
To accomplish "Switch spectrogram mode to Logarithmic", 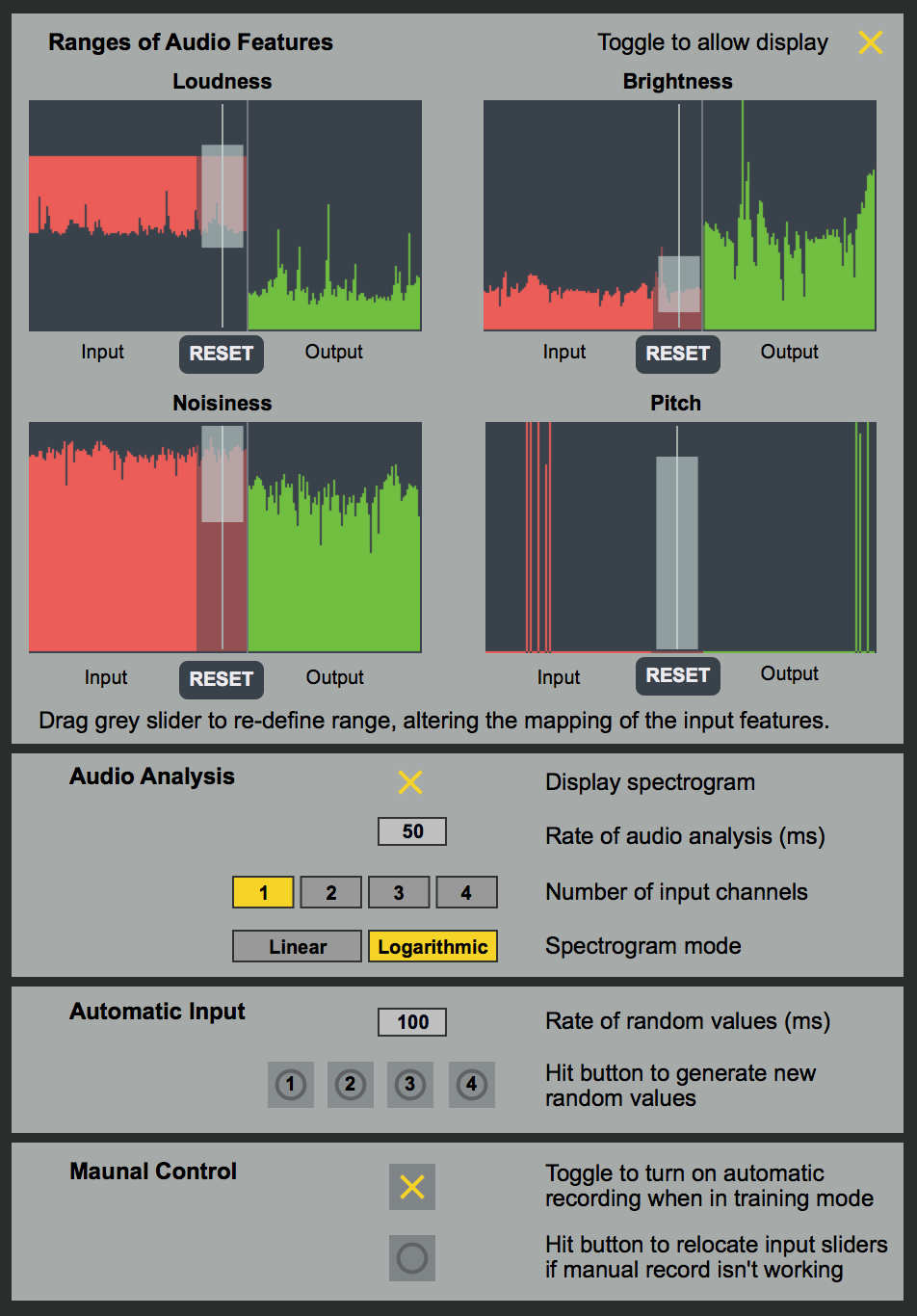I will coord(432,946).
